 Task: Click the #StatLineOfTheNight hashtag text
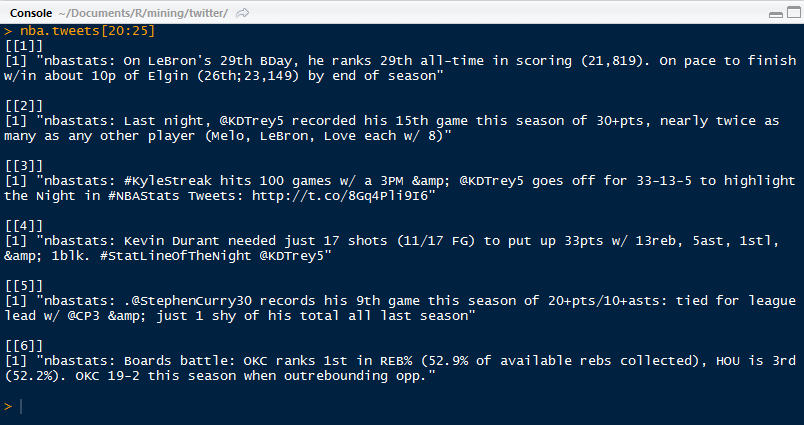176,256
